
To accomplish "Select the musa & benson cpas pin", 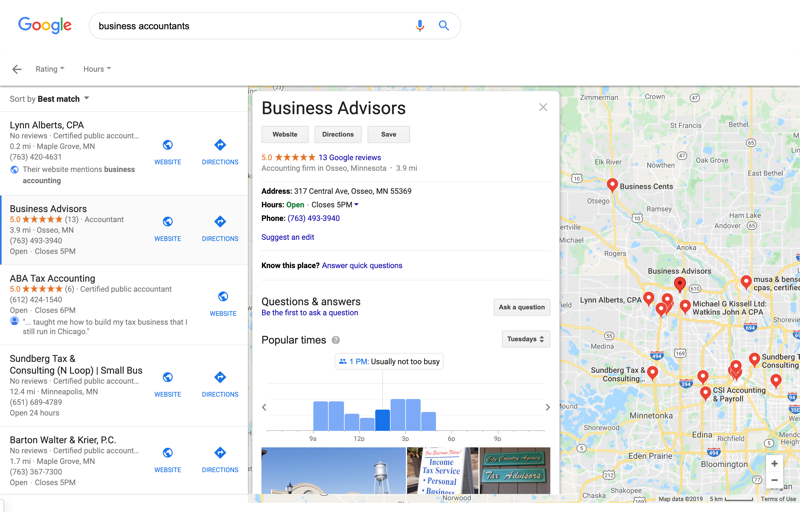I will point(746,282).
